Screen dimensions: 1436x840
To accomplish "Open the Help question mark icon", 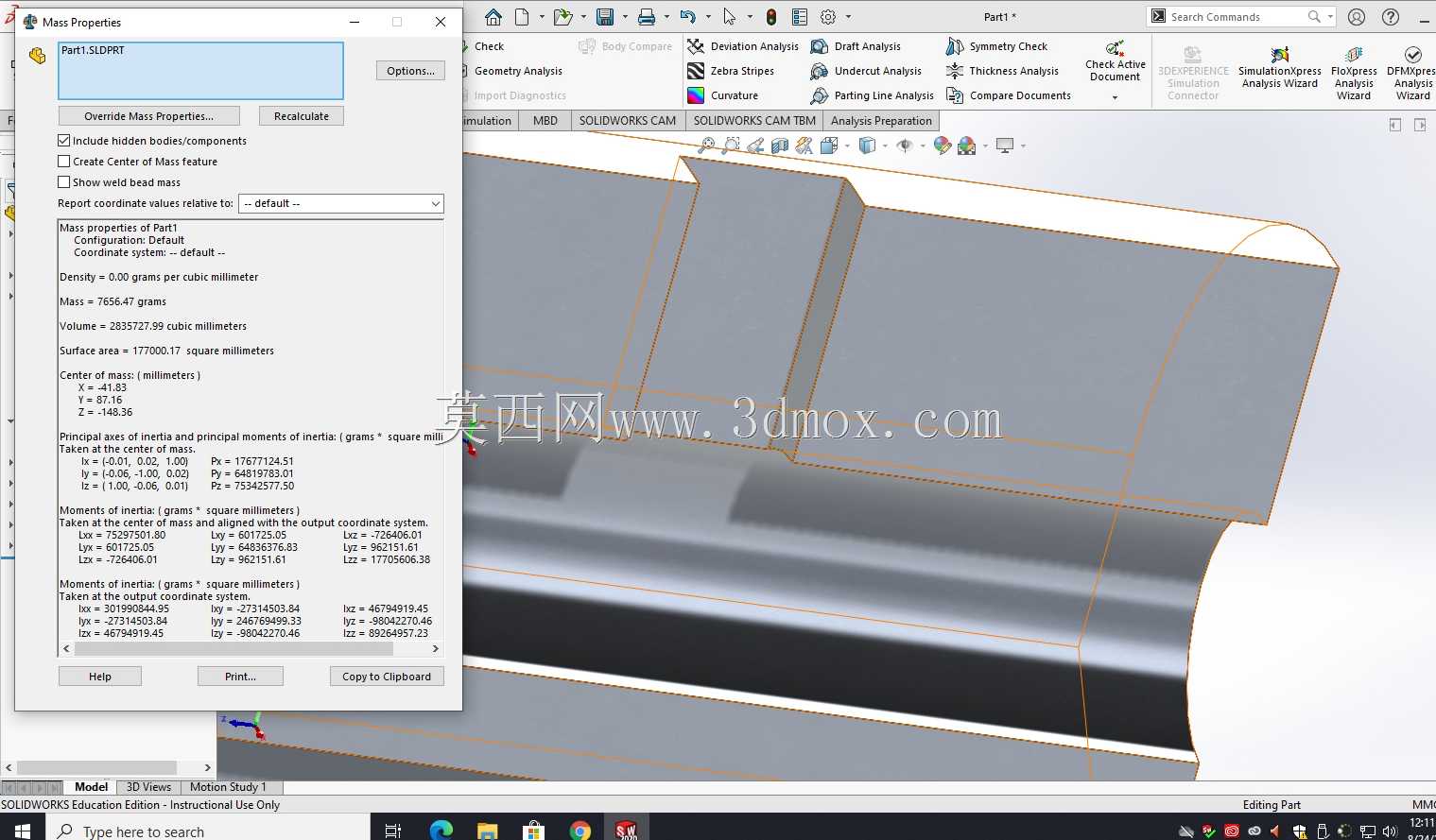I will click(x=1391, y=17).
